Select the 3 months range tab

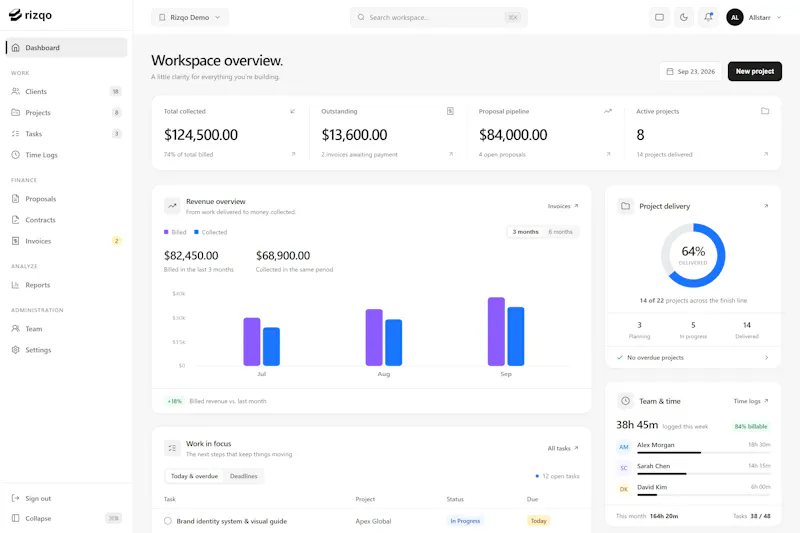pos(525,232)
